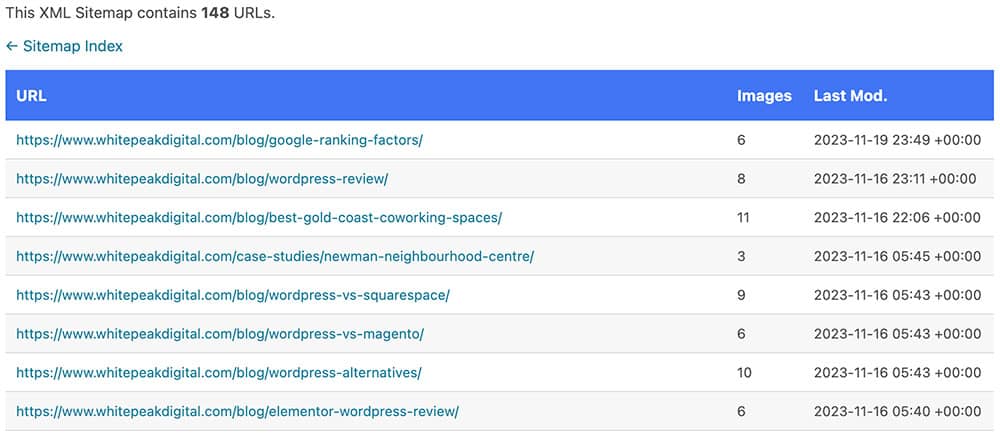Click image count 6 in wordpress-vs-magento row

741,334
